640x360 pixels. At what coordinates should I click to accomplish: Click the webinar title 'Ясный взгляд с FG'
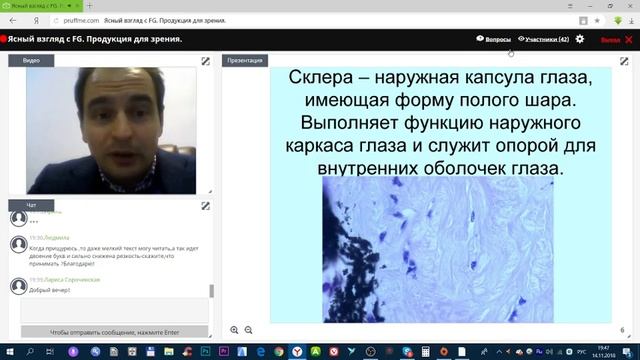point(95,39)
